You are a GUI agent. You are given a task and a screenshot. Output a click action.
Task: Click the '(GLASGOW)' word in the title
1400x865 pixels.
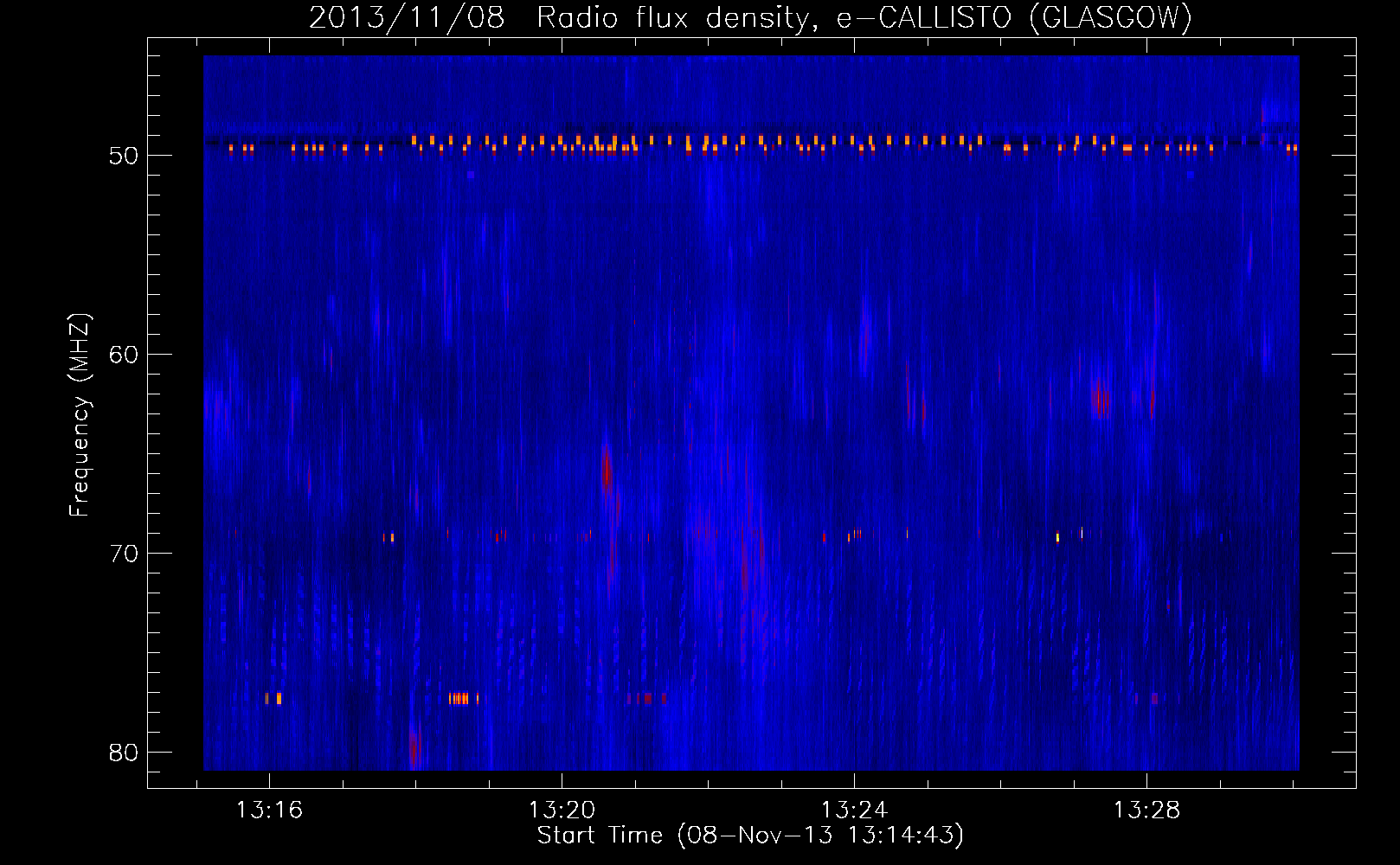[x=1111, y=18]
